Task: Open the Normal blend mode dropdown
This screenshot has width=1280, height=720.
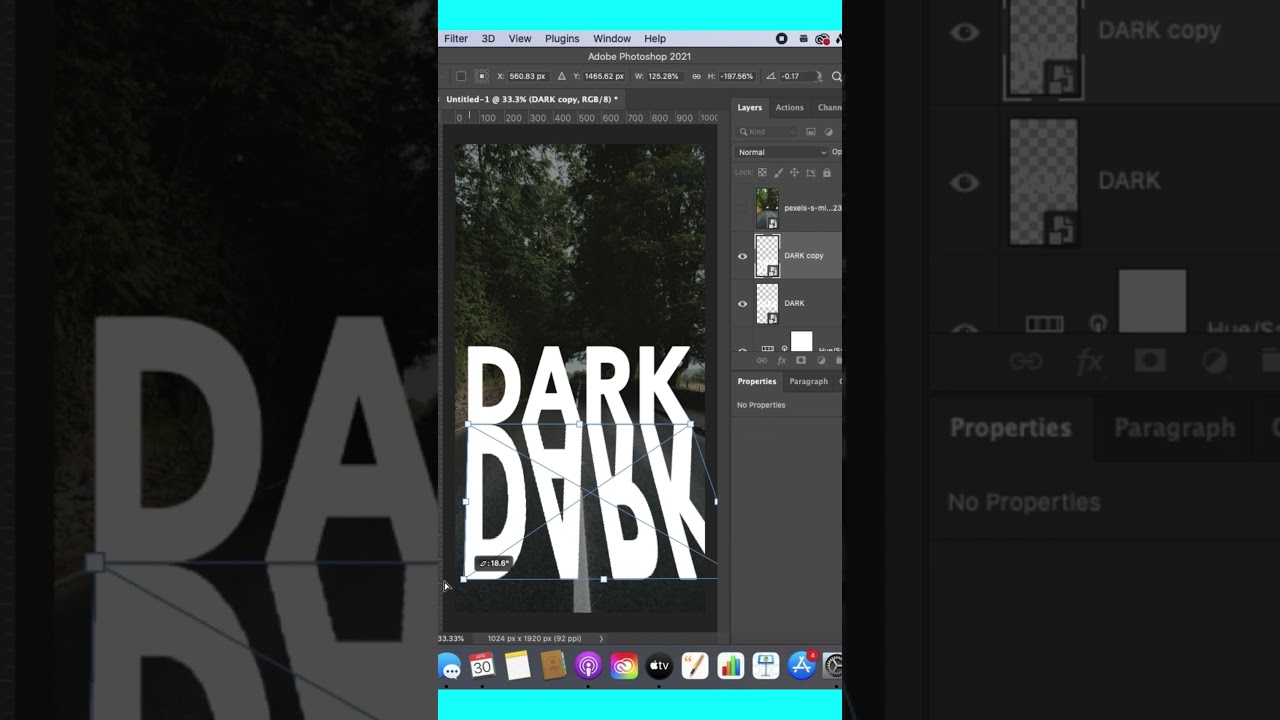Action: pyautogui.click(x=782, y=152)
